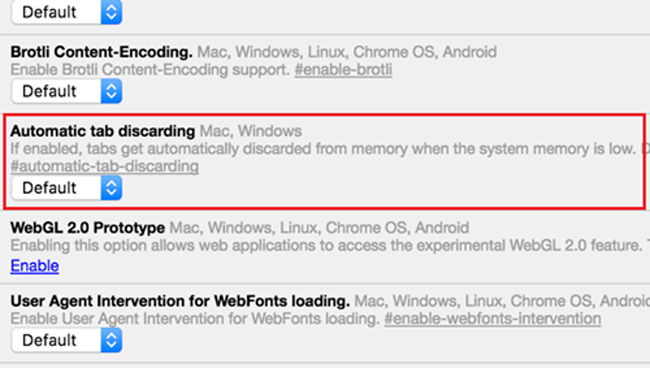Click blue stepper arrows under Automatic tab discarding
Screen dimensions: 650x368
tap(111, 188)
